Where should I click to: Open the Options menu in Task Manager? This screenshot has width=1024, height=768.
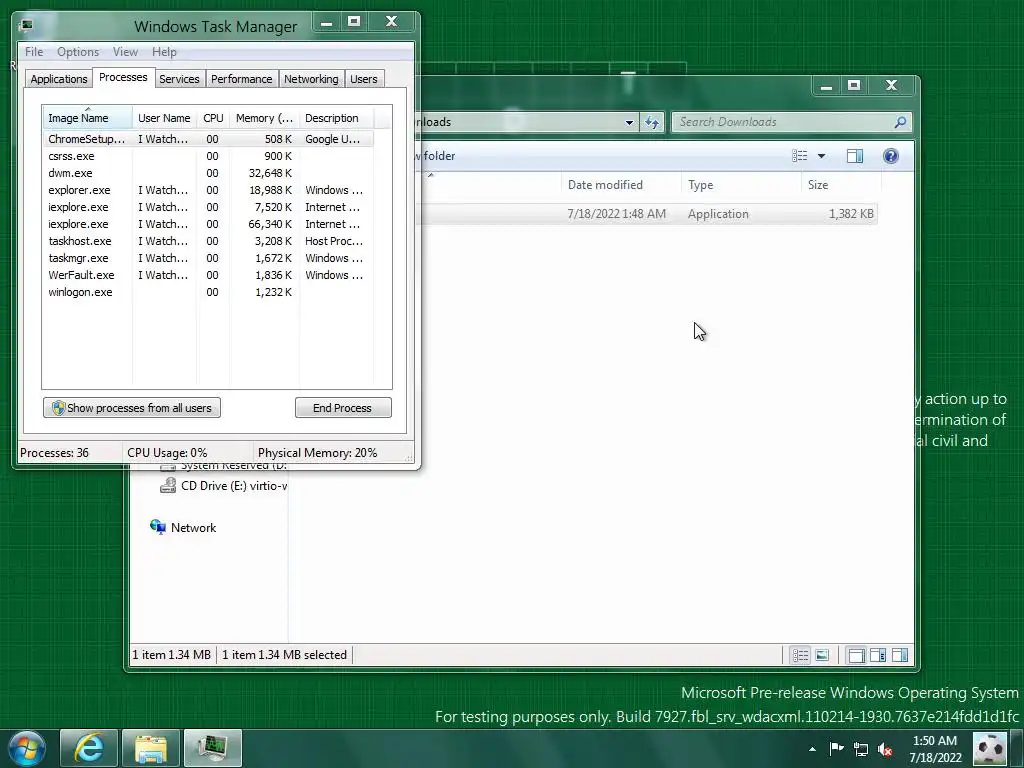click(x=78, y=52)
